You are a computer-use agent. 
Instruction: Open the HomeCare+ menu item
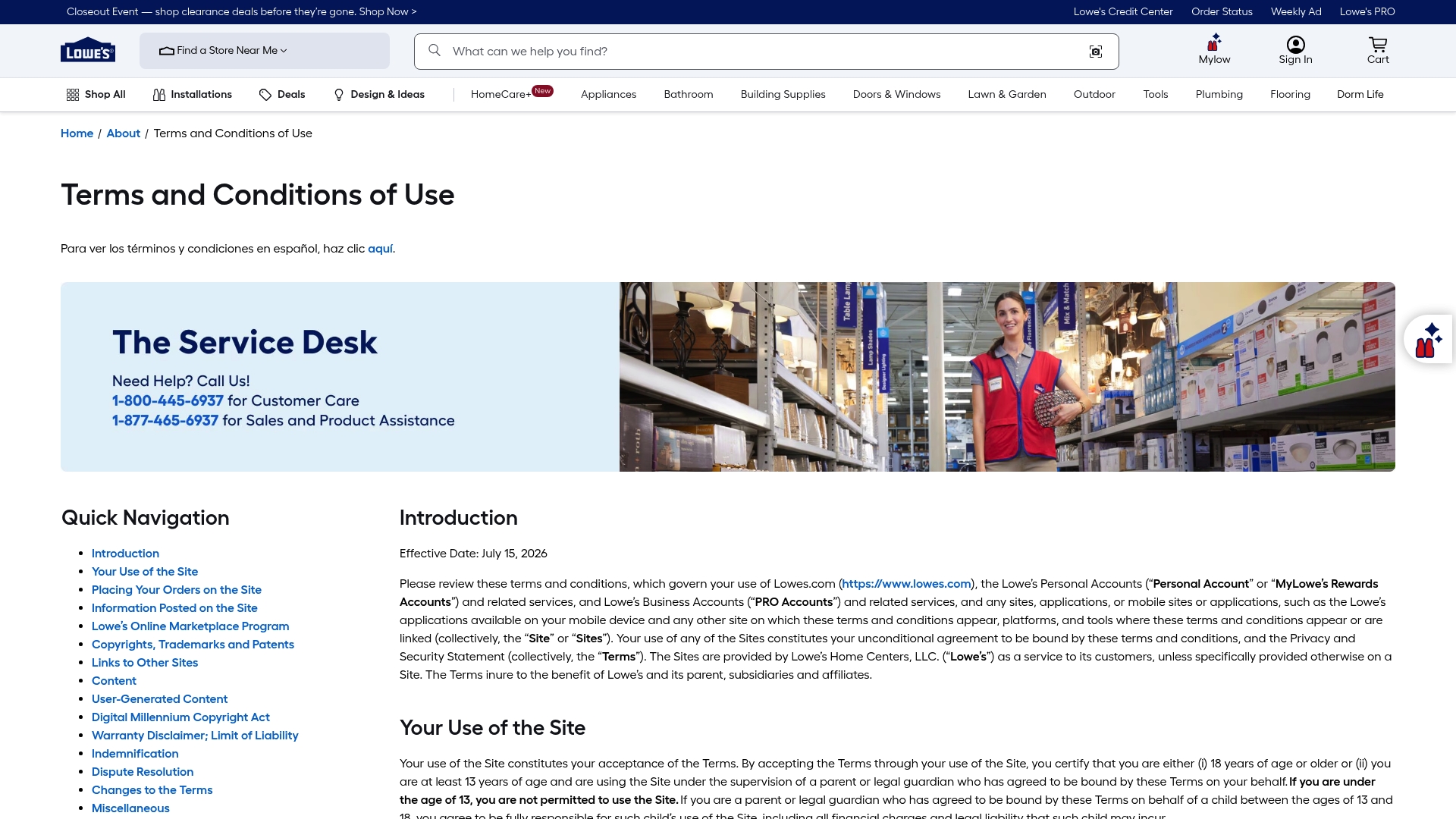pos(512,94)
